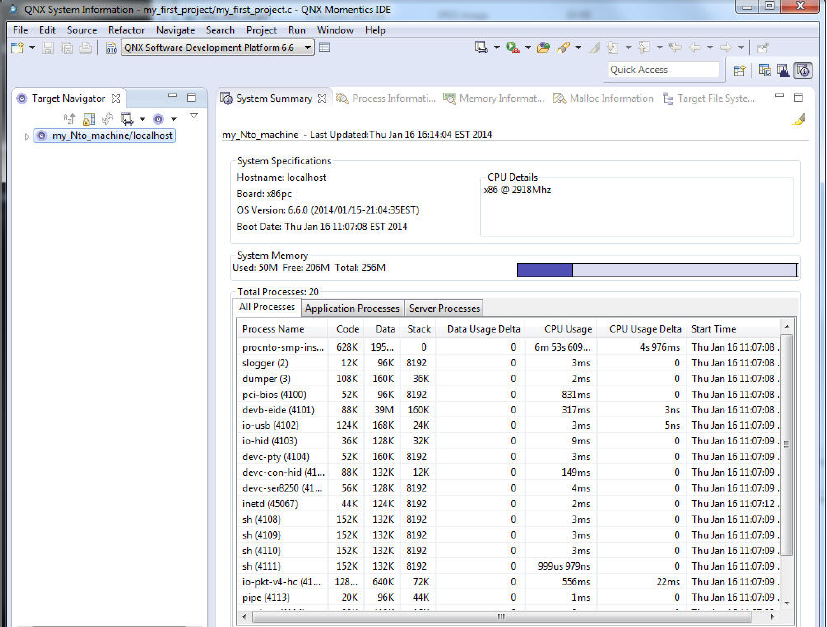Sort by Stack column header
827x627 pixels.
419,329
